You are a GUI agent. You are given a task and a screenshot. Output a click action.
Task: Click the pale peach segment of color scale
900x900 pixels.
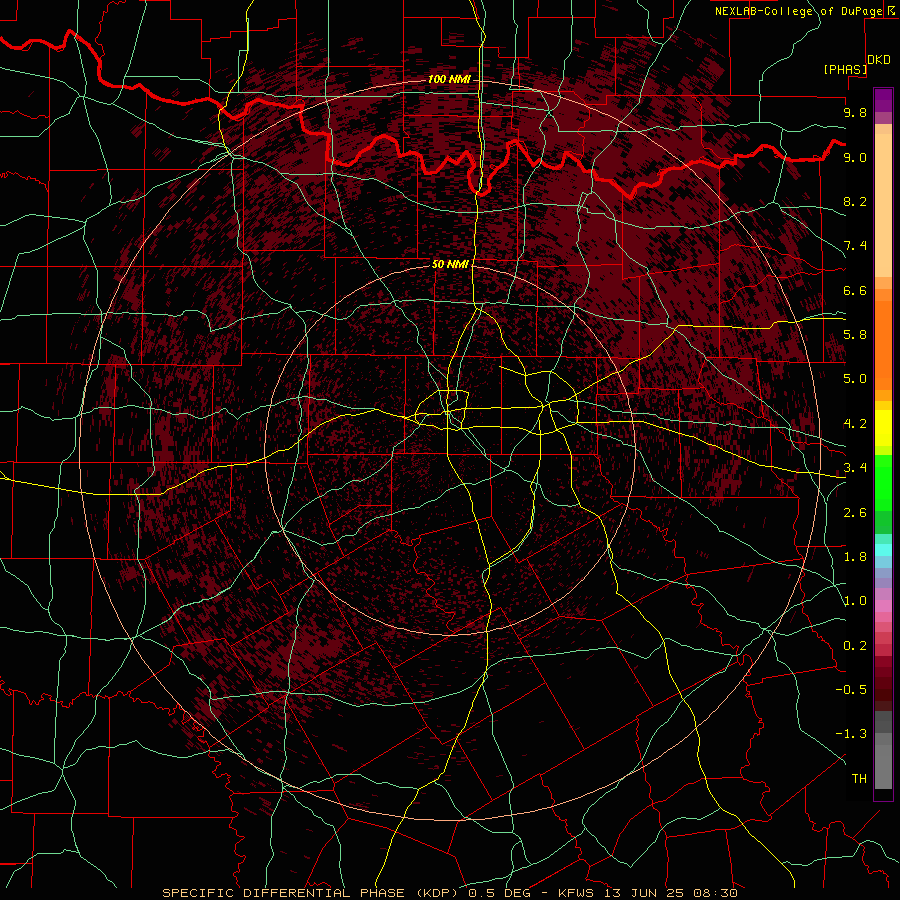(x=883, y=205)
